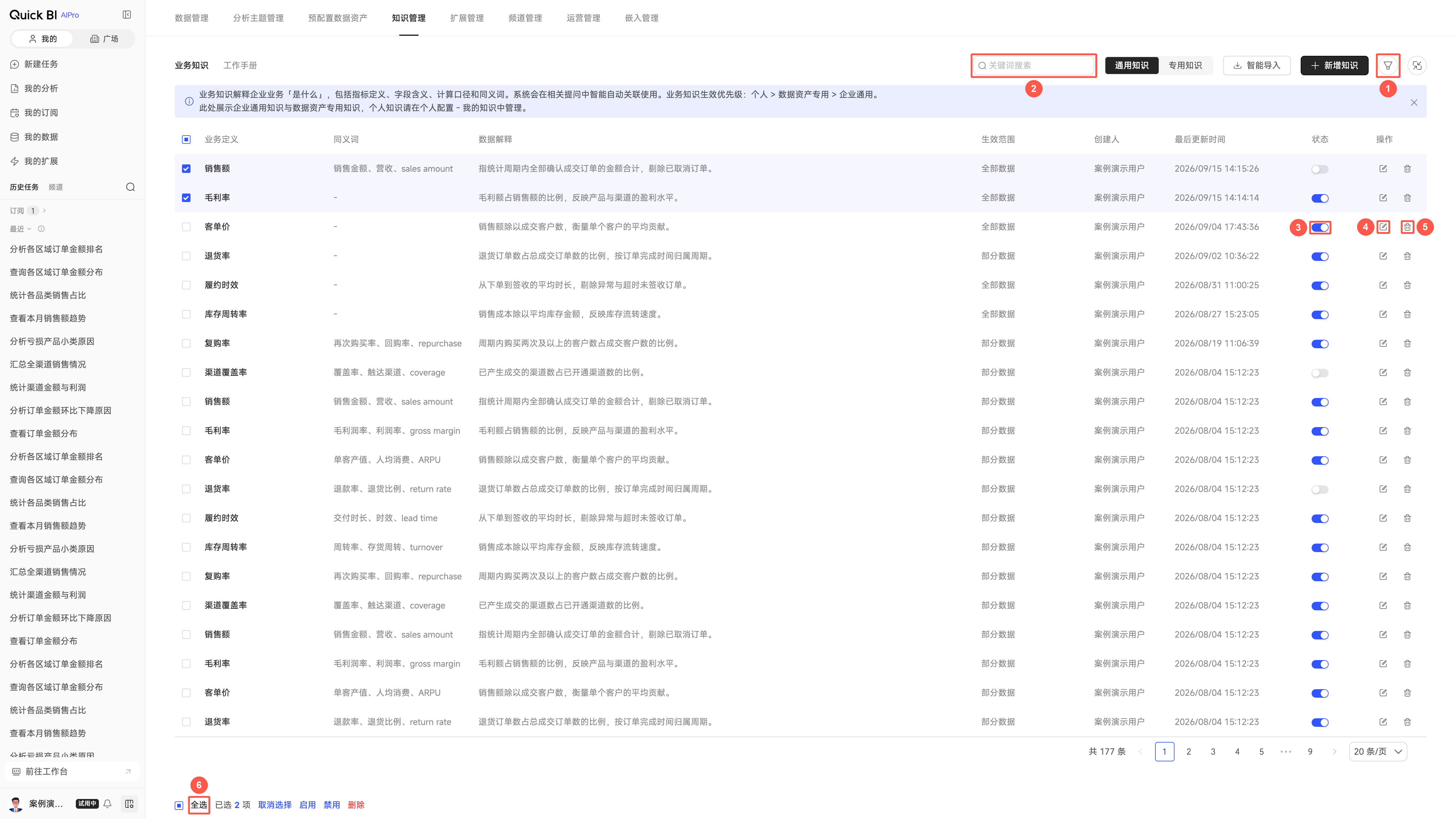Expand the 订阅 1 chevron
This screenshot has width=1456, height=819.
(44, 211)
